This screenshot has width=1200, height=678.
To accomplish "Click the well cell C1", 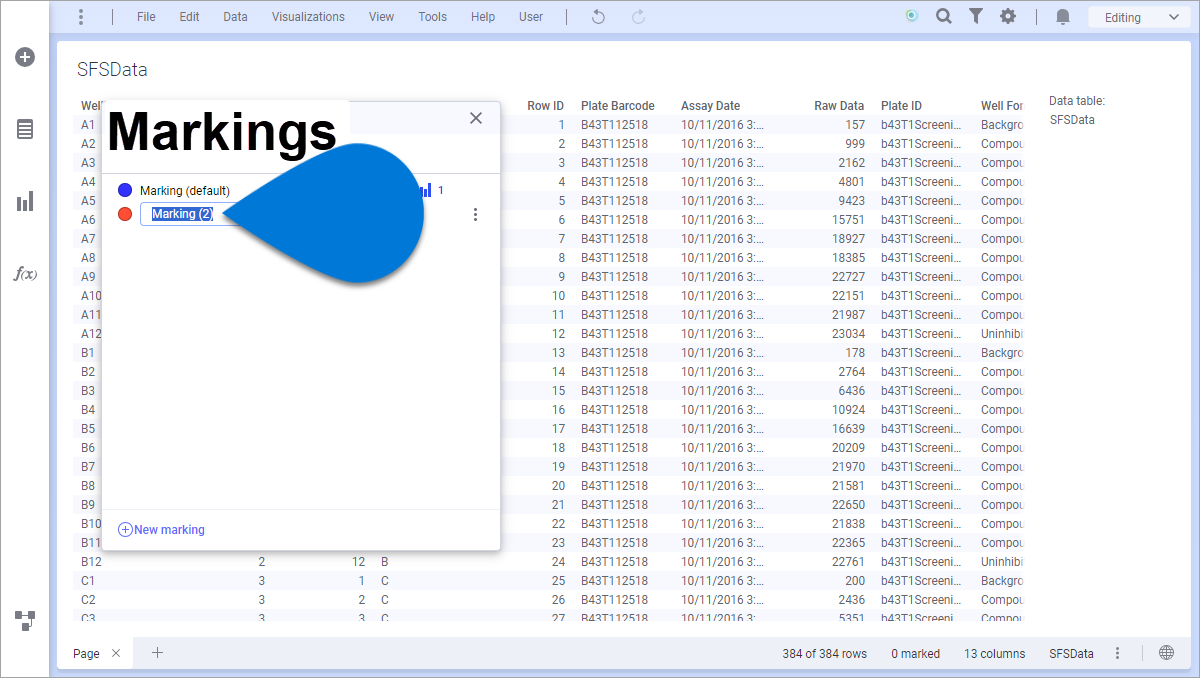I will [x=88, y=581].
